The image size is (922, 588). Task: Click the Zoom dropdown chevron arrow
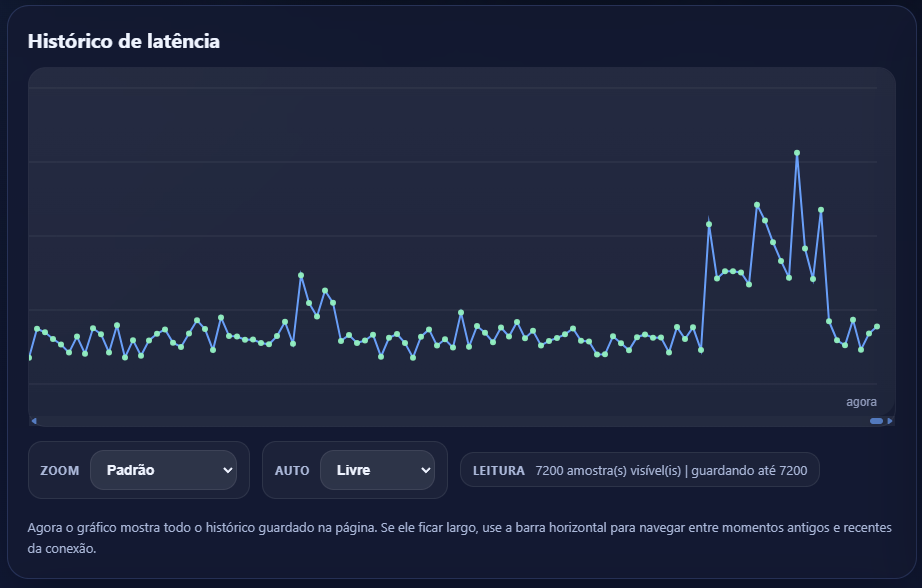coord(227,470)
